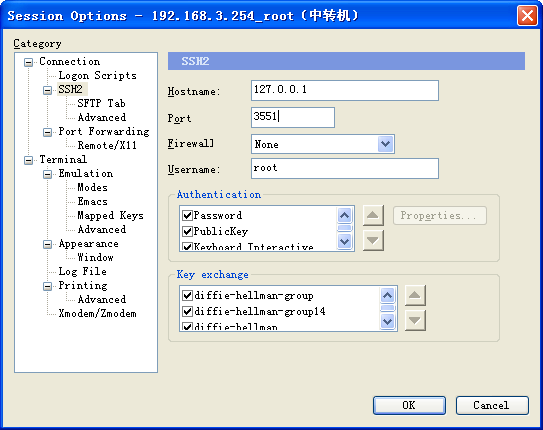Select SSH2 category item
The height and width of the screenshot is (430, 543).
pyautogui.click(x=70, y=89)
